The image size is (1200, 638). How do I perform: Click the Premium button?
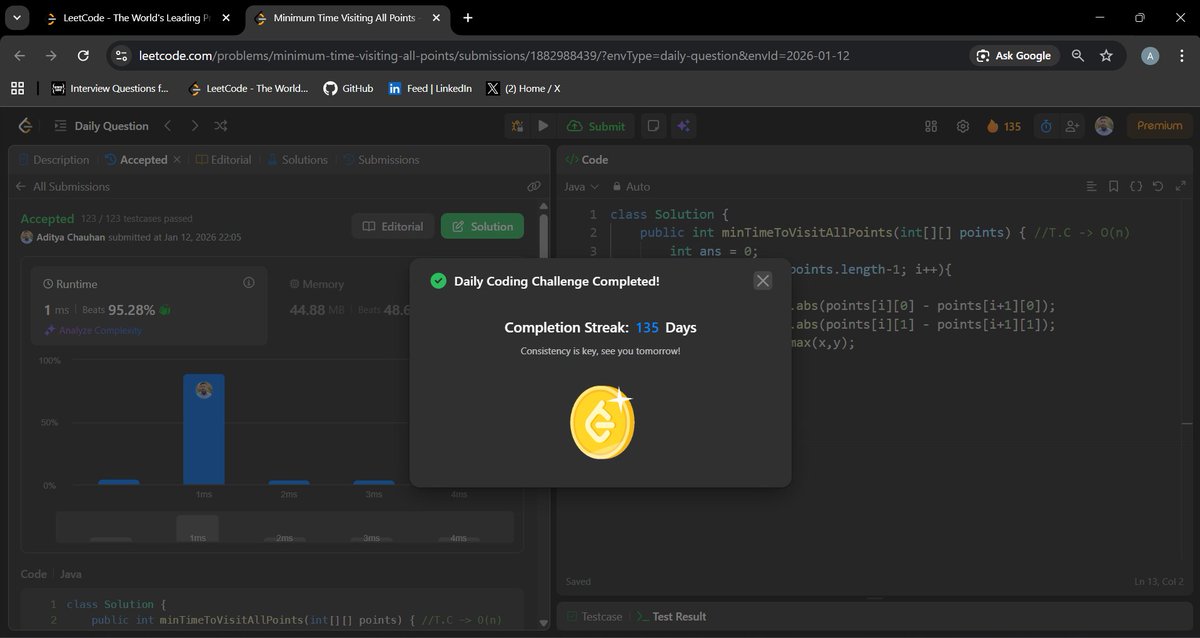click(x=1159, y=126)
